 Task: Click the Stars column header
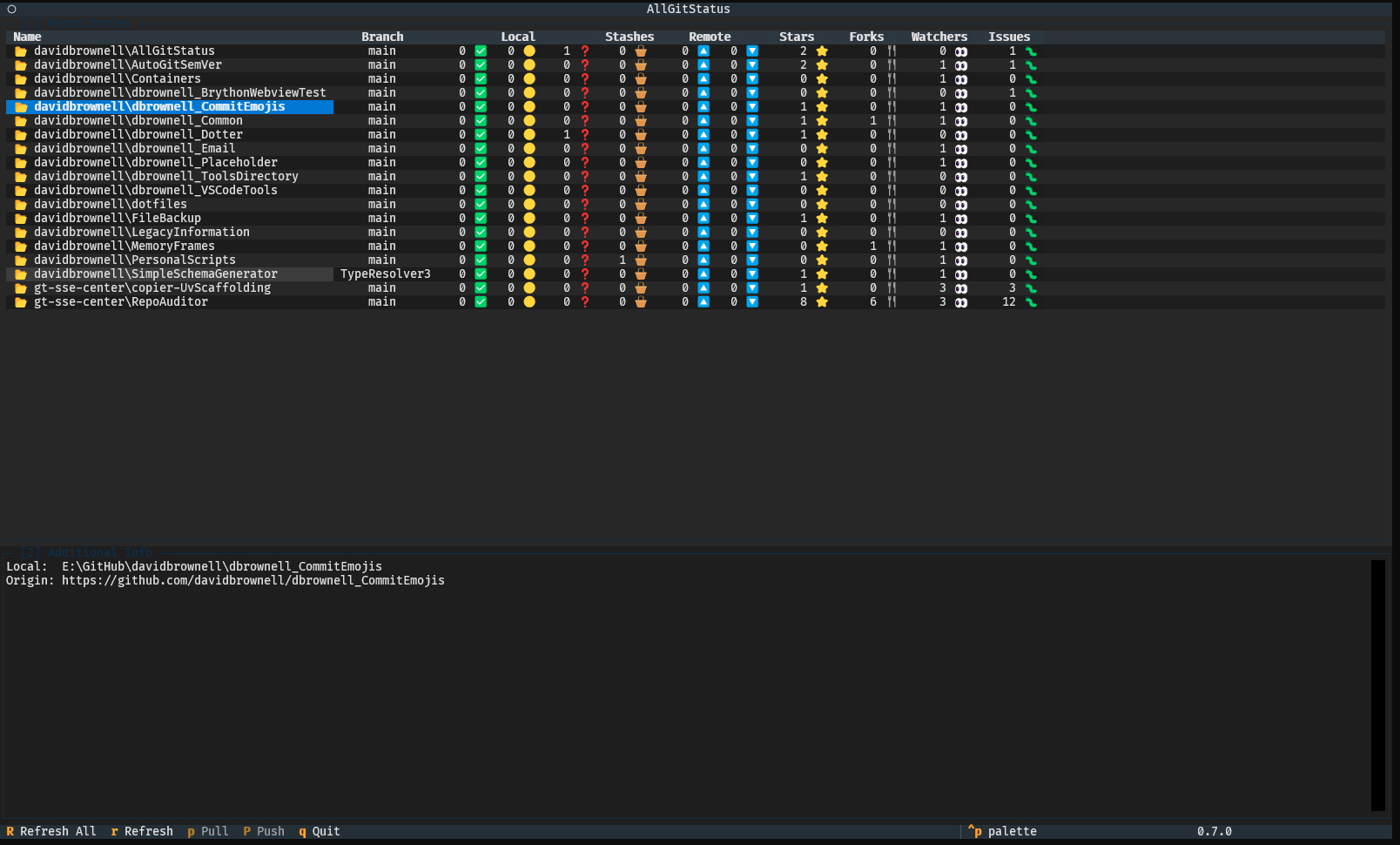(797, 37)
